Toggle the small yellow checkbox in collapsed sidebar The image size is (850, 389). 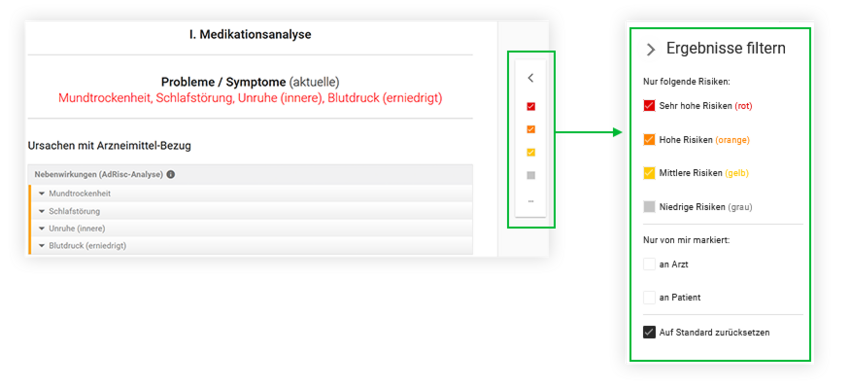(x=531, y=153)
